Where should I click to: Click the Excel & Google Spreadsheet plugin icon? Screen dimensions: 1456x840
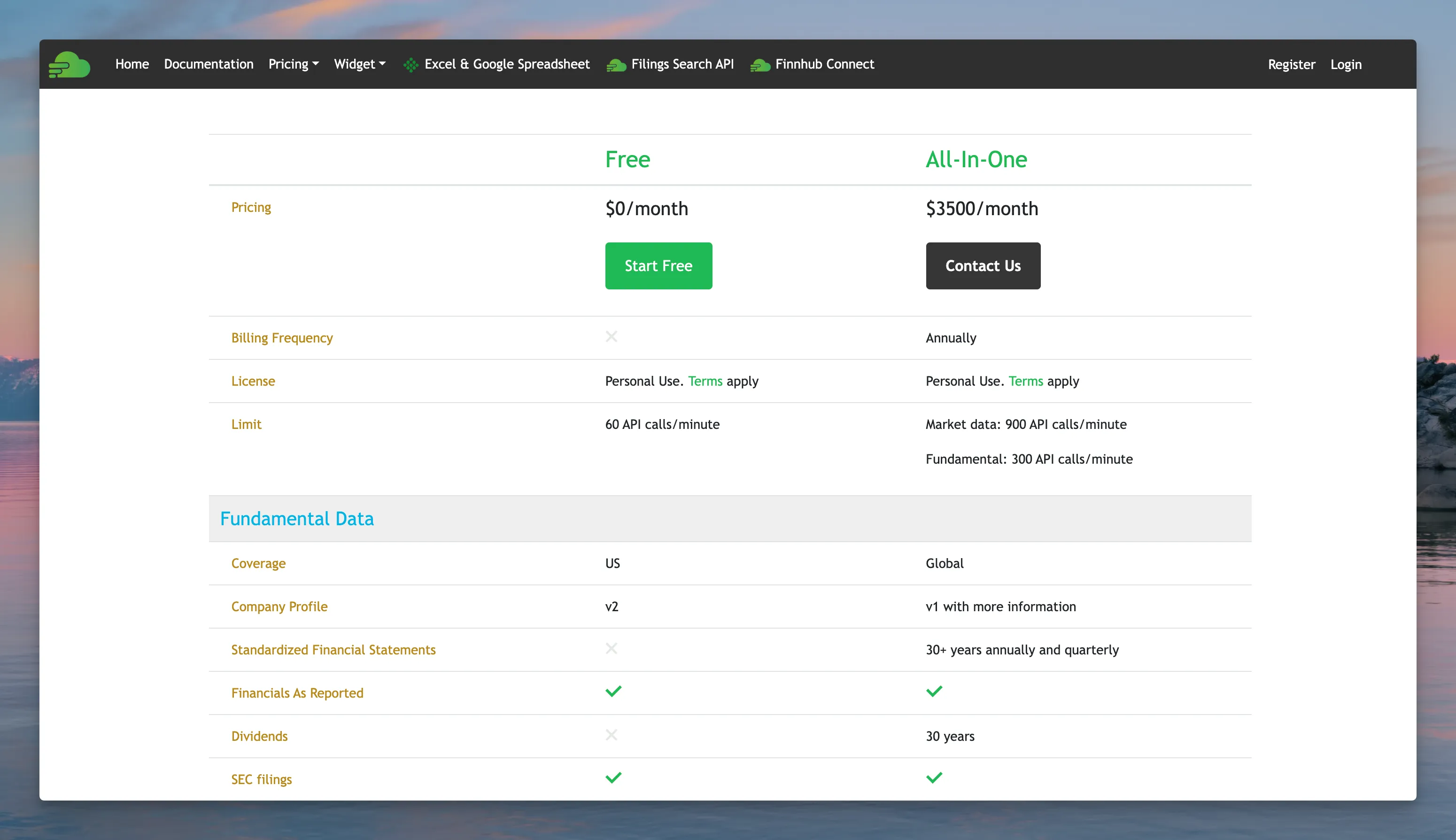click(410, 65)
